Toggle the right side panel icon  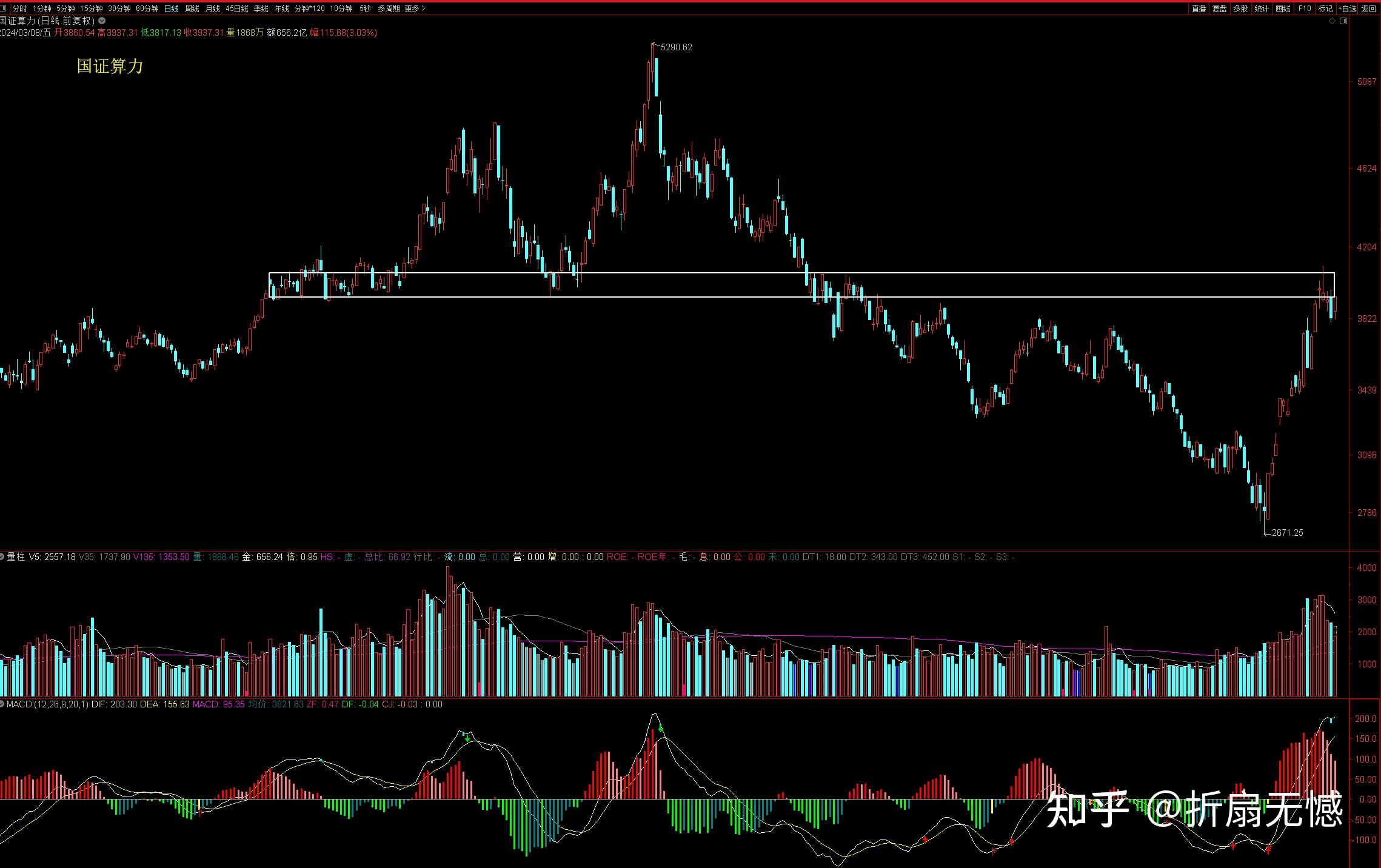pos(1343,21)
